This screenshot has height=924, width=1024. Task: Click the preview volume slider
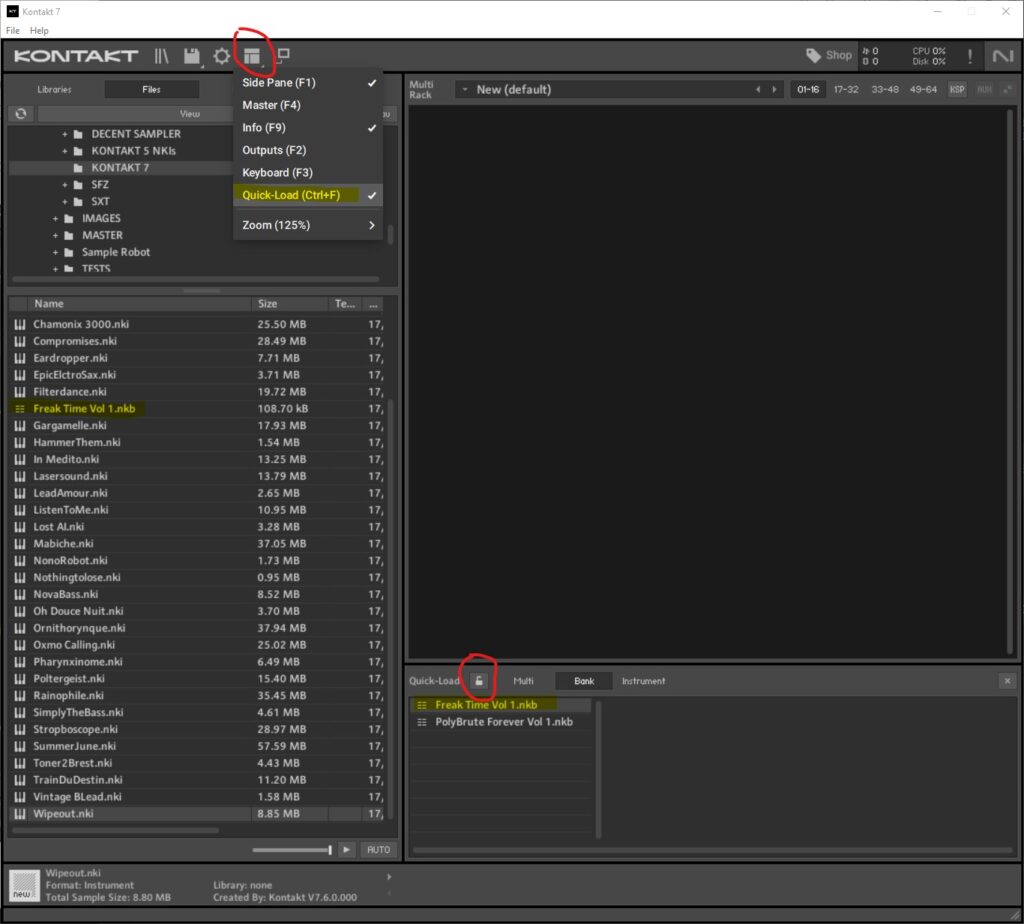pos(292,849)
